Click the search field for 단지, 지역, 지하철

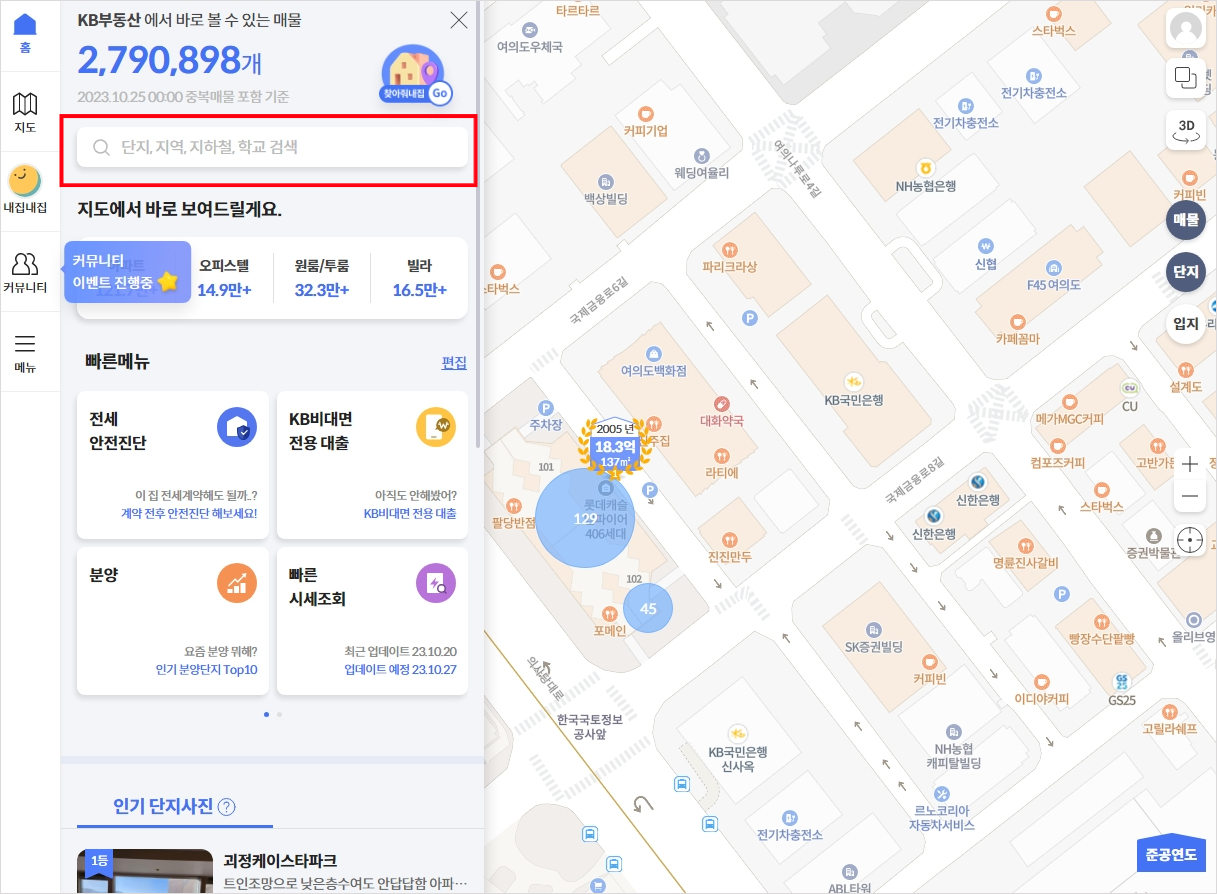click(x=272, y=147)
